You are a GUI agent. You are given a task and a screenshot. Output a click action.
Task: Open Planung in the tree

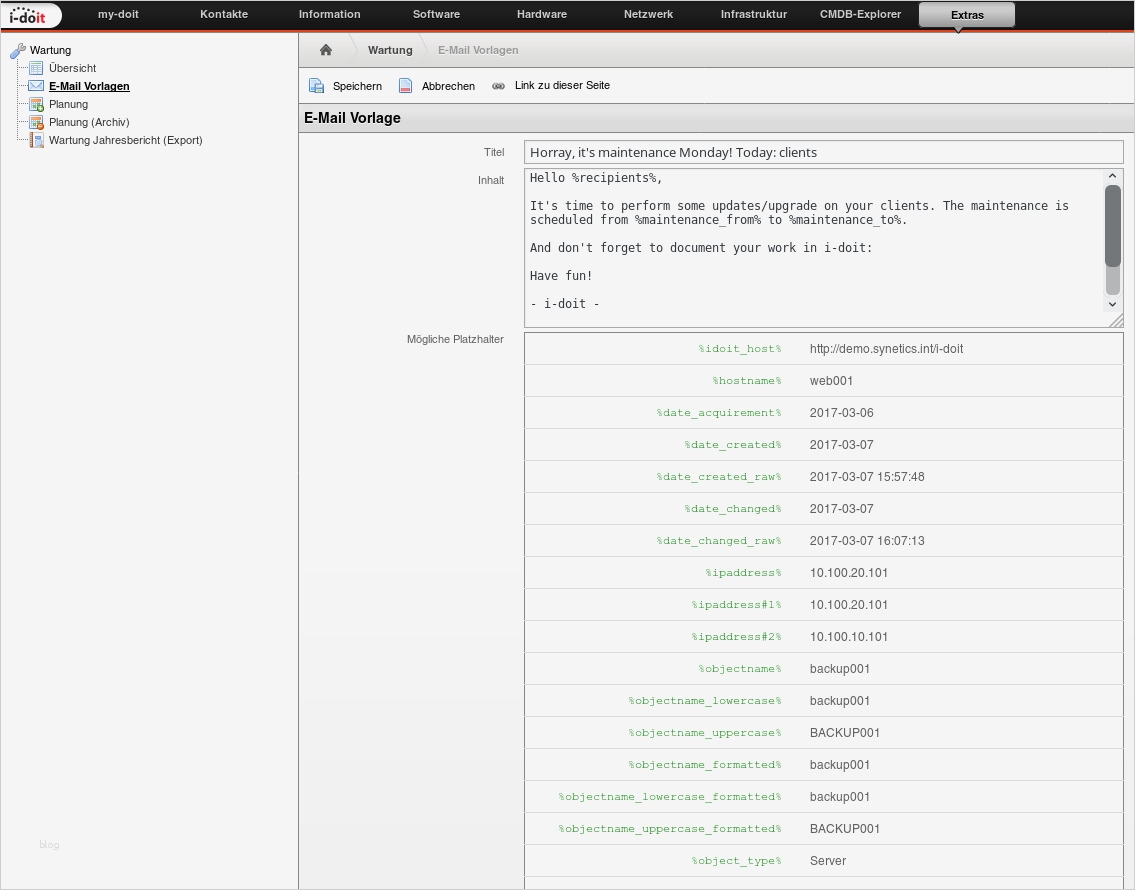pyautogui.click(x=68, y=104)
